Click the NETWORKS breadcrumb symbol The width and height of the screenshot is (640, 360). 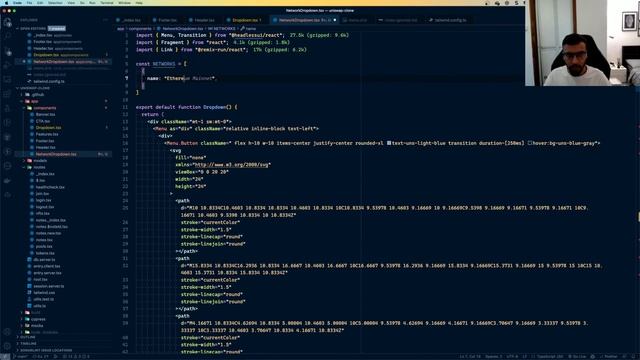(x=222, y=29)
